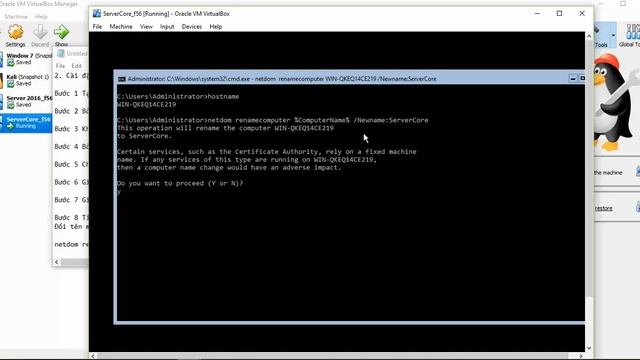Open View menu in VM window
The width and height of the screenshot is (640, 360).
click(146, 27)
